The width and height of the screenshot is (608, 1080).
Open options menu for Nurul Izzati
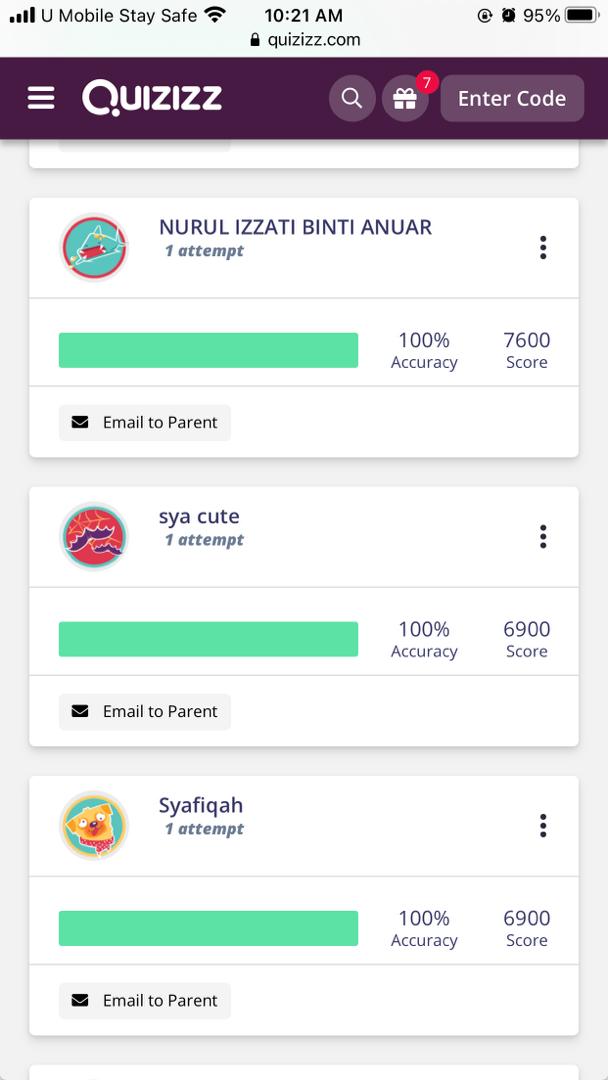click(x=543, y=248)
